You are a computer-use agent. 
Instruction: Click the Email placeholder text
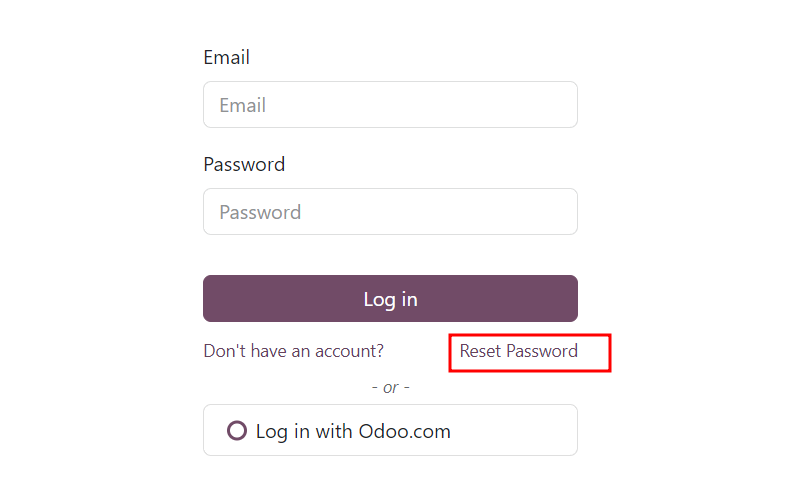tap(243, 105)
